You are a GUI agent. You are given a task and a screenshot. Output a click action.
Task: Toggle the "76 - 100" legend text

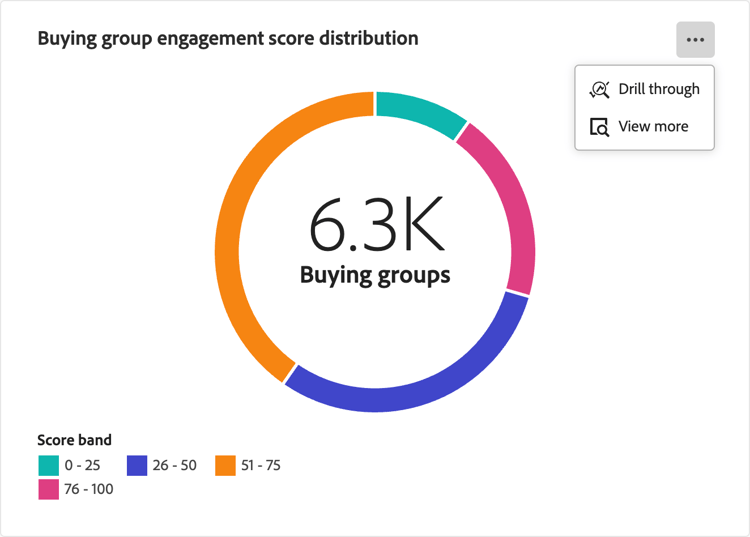(88, 489)
